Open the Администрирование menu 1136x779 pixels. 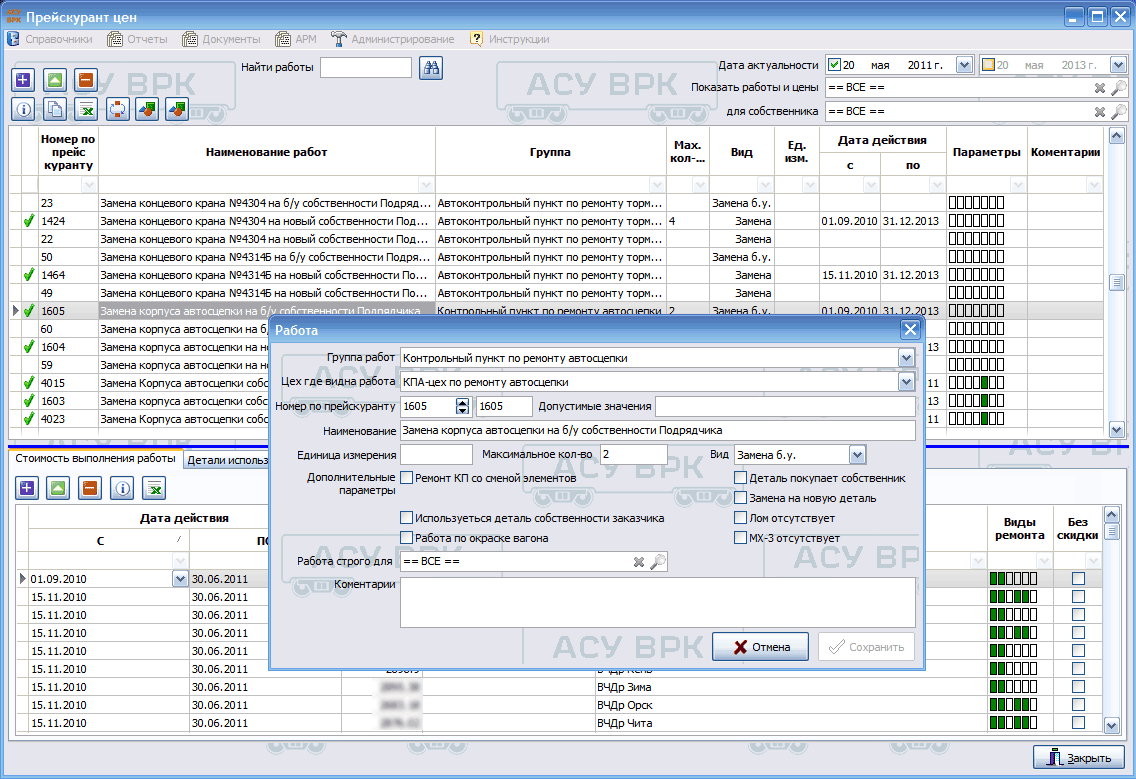pos(393,39)
